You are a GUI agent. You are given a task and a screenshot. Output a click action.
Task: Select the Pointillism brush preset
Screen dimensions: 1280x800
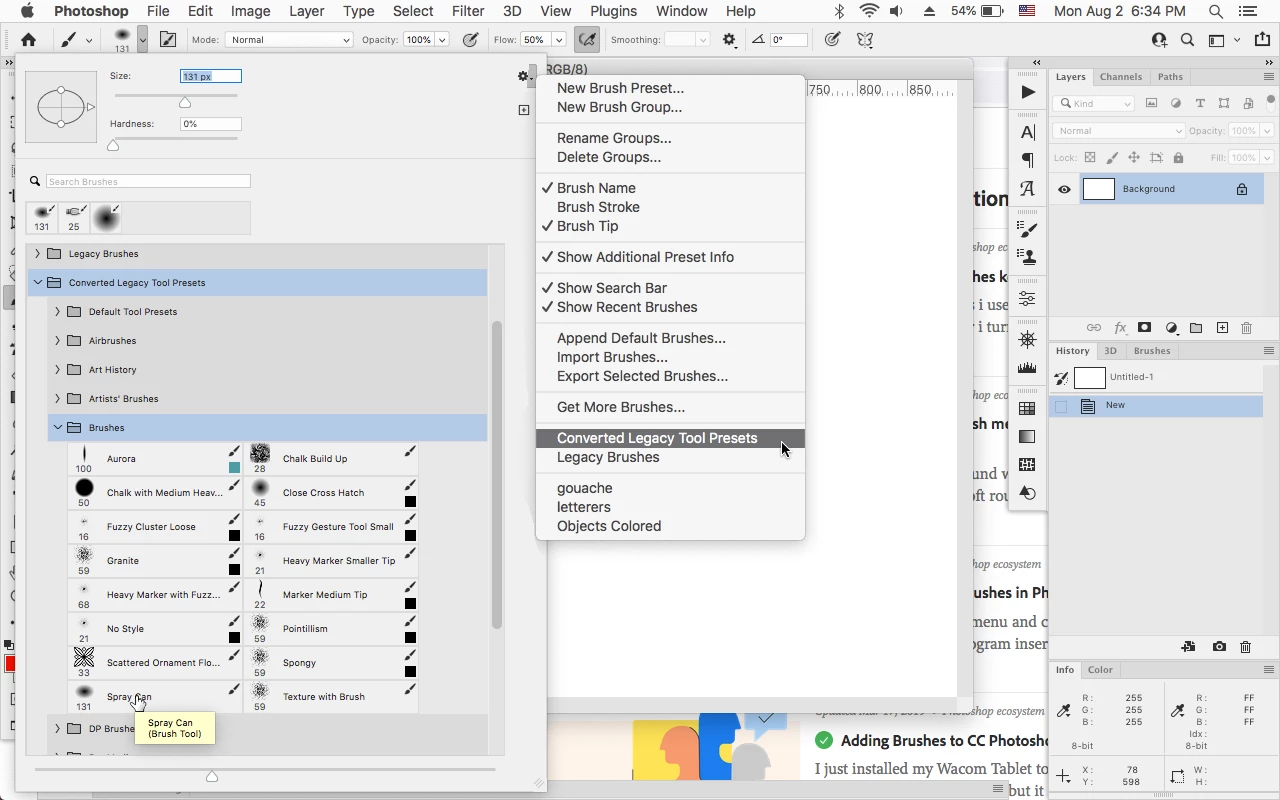pos(333,629)
